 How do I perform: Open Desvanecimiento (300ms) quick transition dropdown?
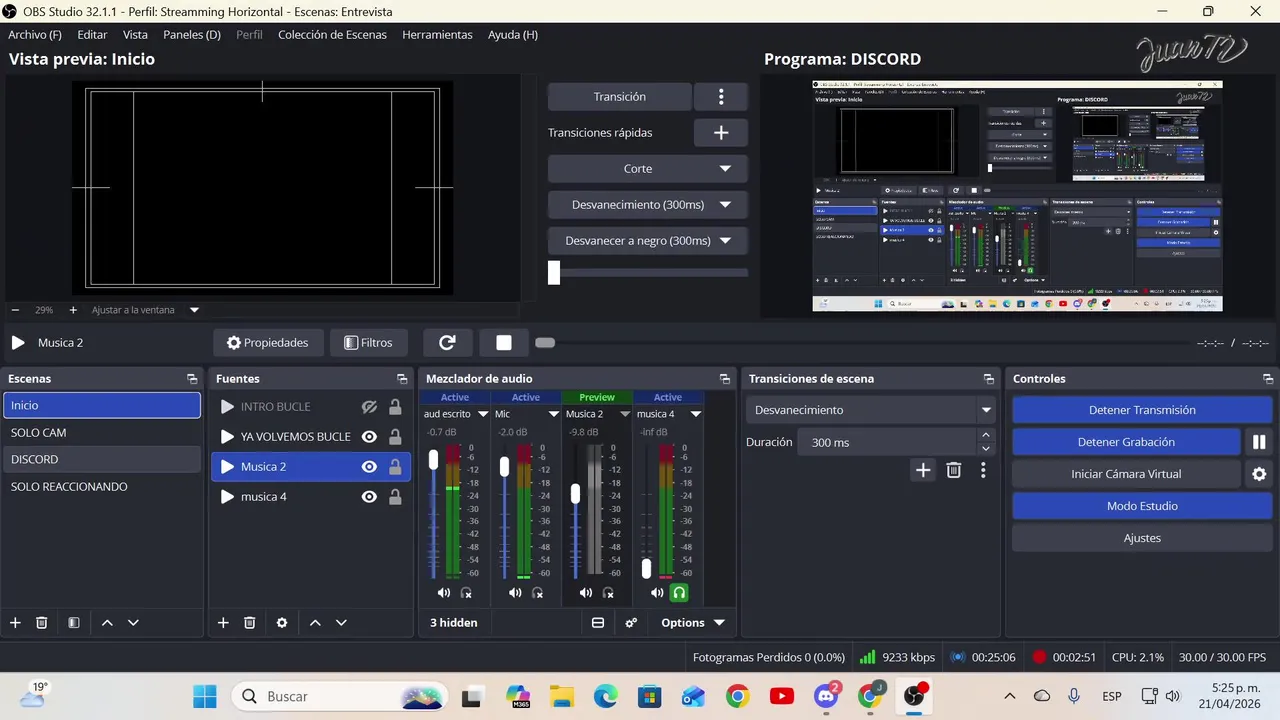(648, 205)
